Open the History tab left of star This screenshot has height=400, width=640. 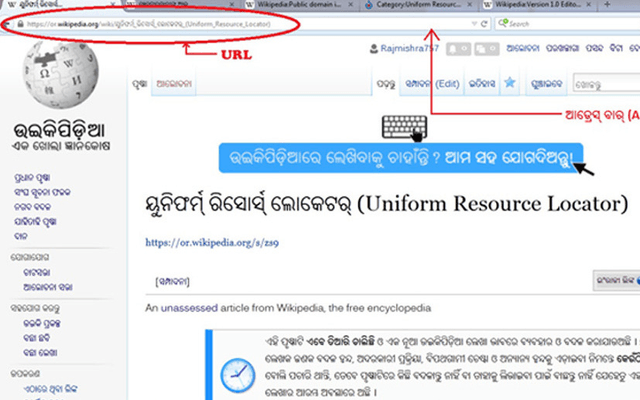tap(482, 84)
